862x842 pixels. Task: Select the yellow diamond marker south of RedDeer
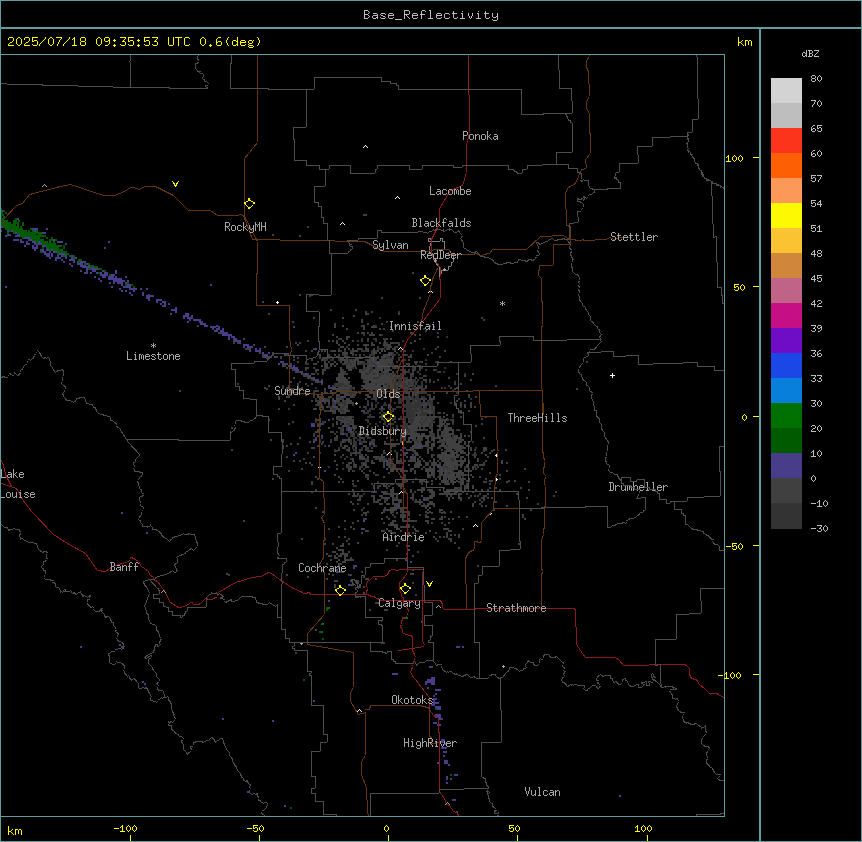426,281
